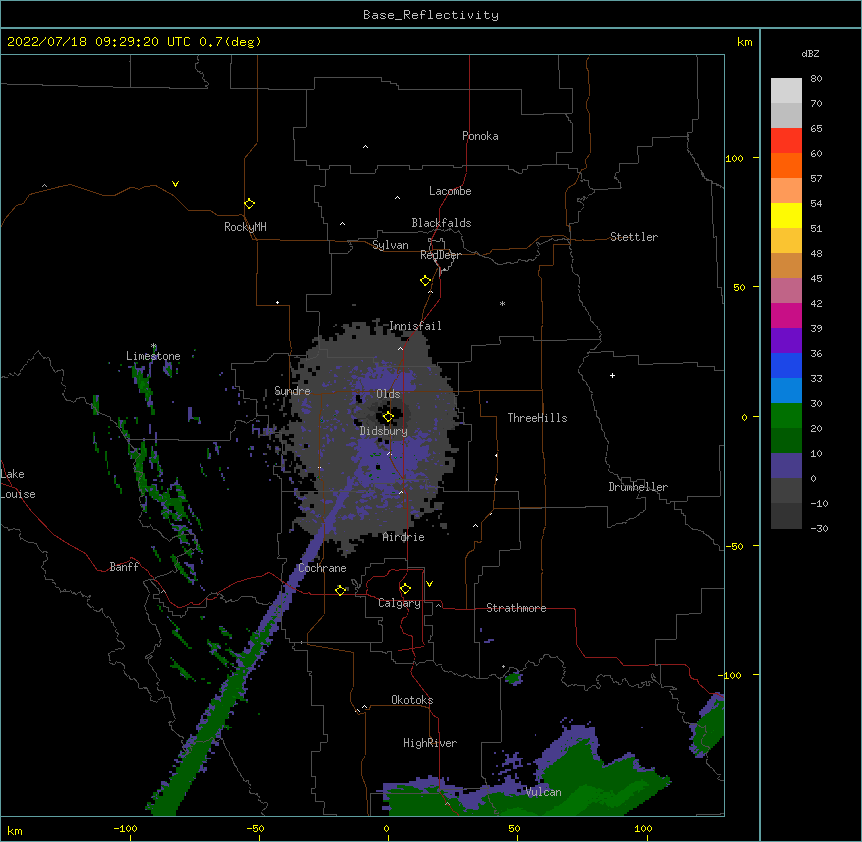Pick the magenta 42 dBZ legend swatch
The width and height of the screenshot is (862, 842).
786,315
